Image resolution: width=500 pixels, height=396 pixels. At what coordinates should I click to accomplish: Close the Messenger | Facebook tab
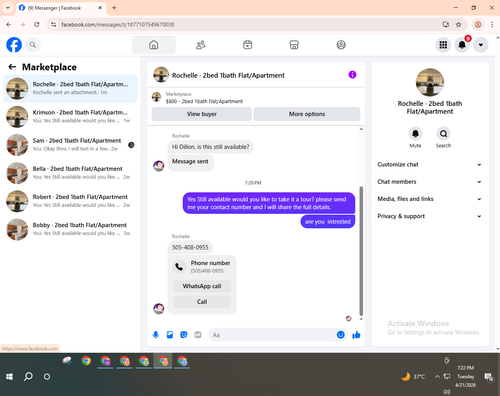tap(100, 8)
